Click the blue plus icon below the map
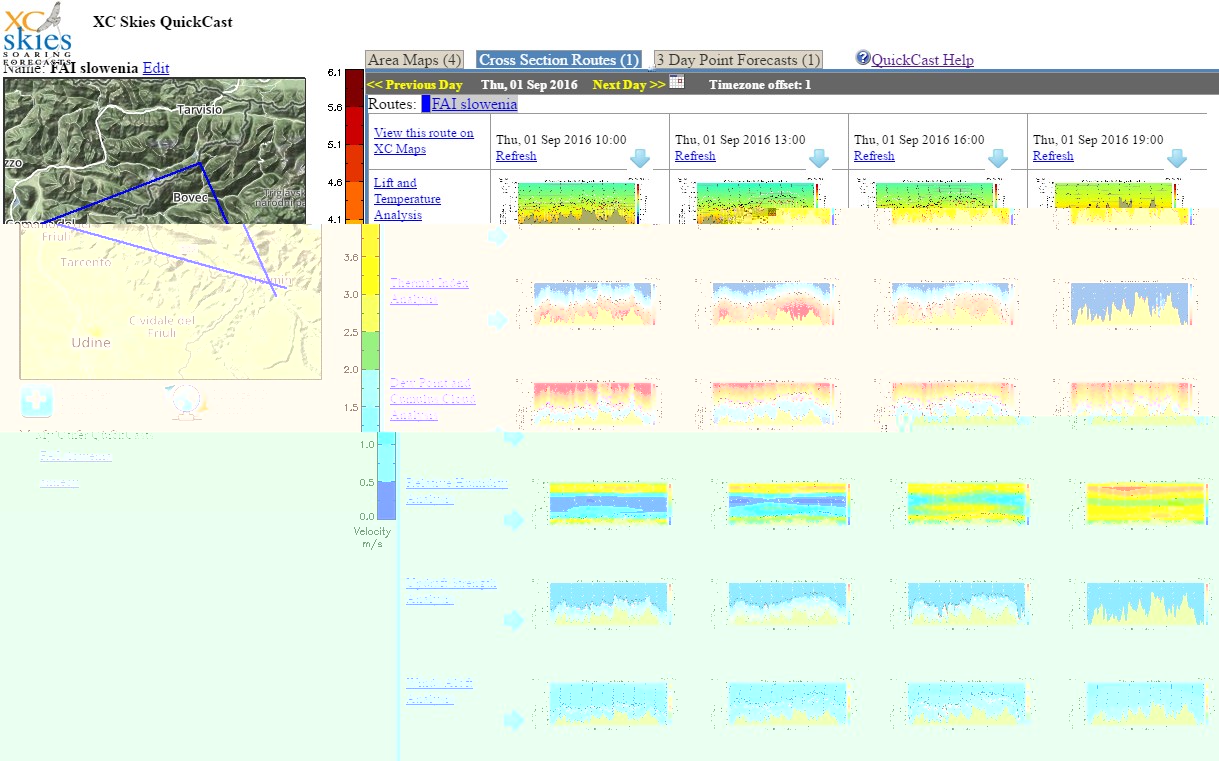1219x761 pixels. coord(36,402)
